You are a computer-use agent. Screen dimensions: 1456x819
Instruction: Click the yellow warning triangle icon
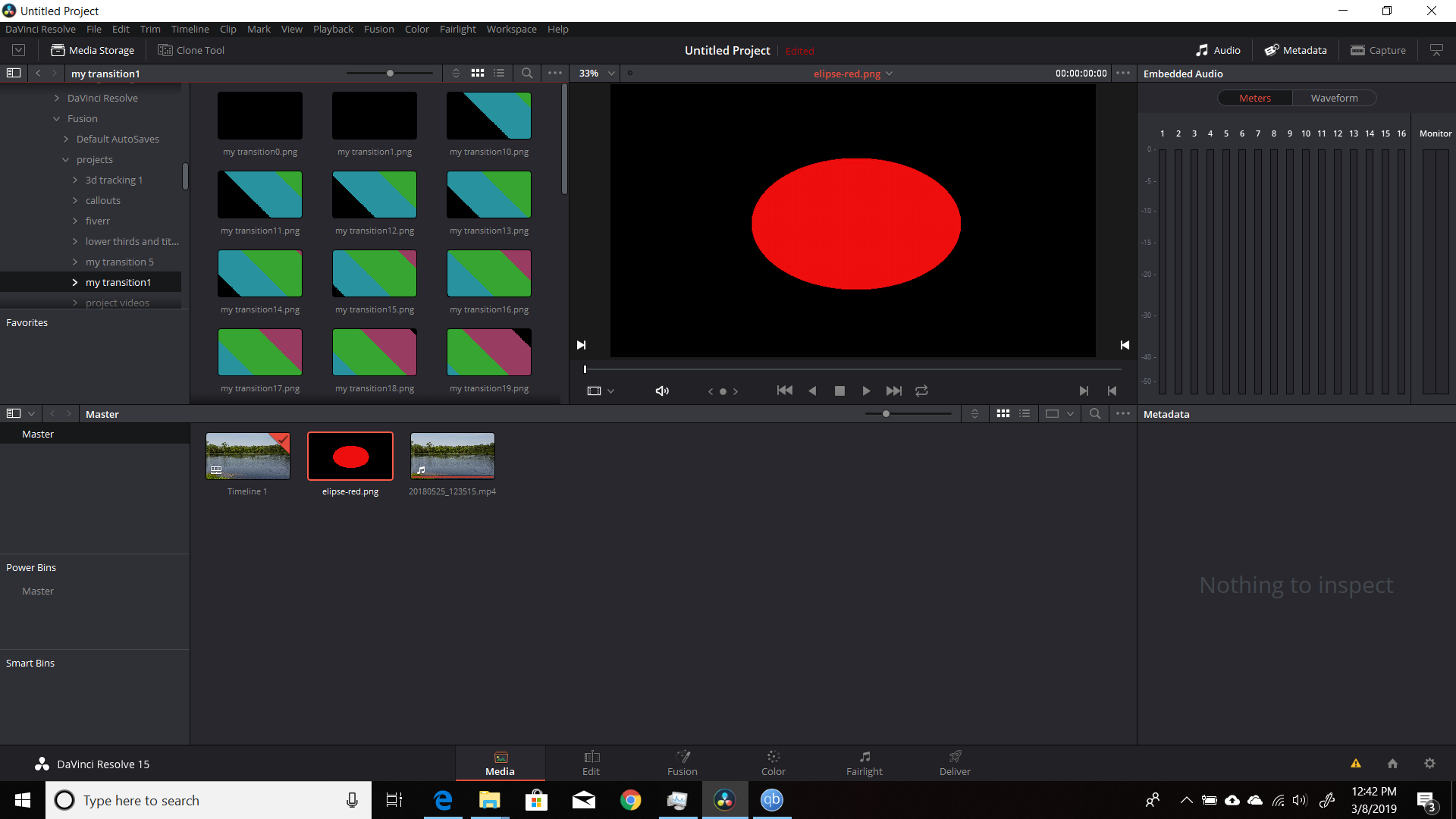point(1356,764)
